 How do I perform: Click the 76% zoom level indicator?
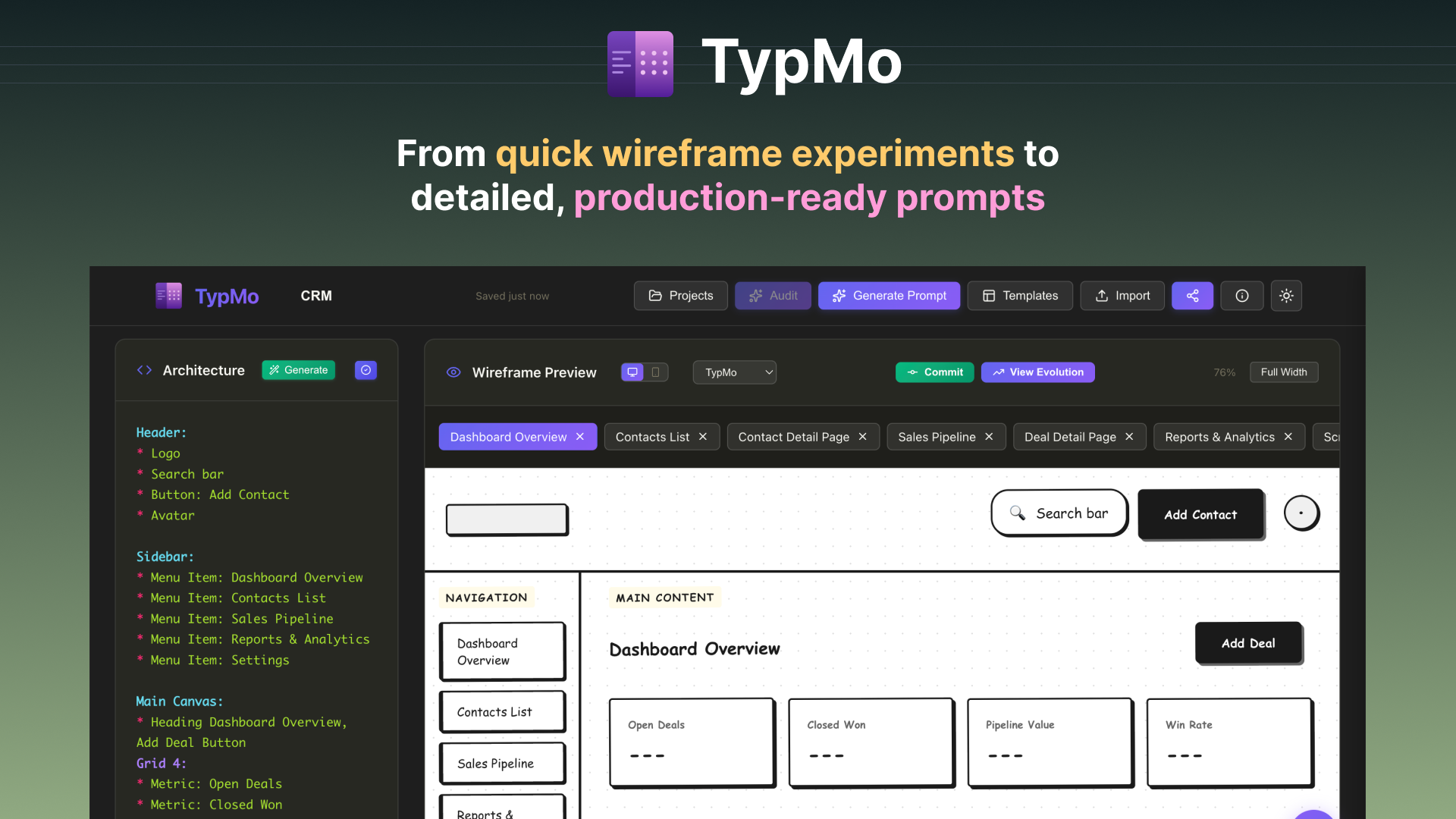pos(1224,372)
